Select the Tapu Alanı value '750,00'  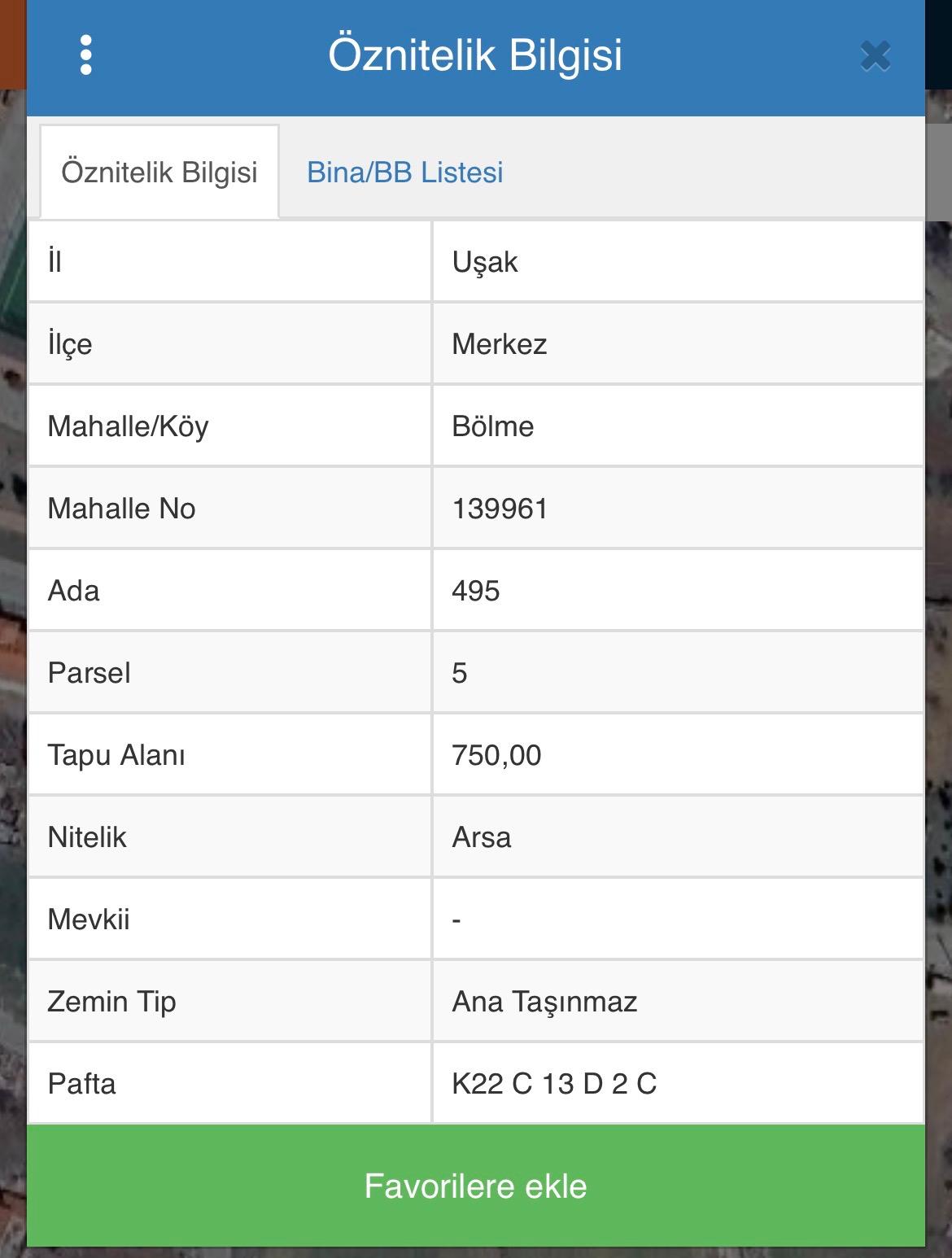[x=497, y=755]
